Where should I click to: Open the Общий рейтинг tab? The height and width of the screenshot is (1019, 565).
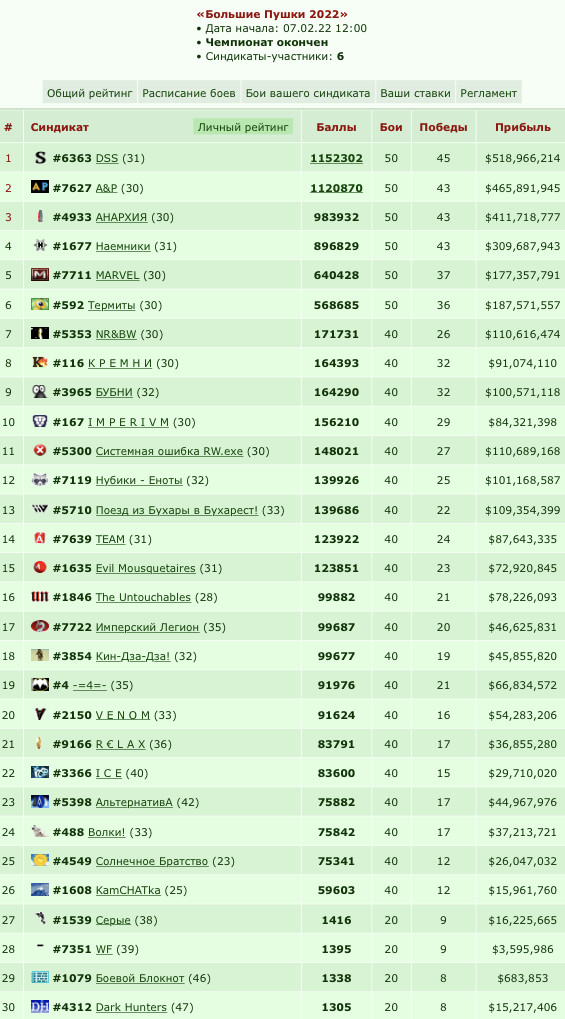90,93
